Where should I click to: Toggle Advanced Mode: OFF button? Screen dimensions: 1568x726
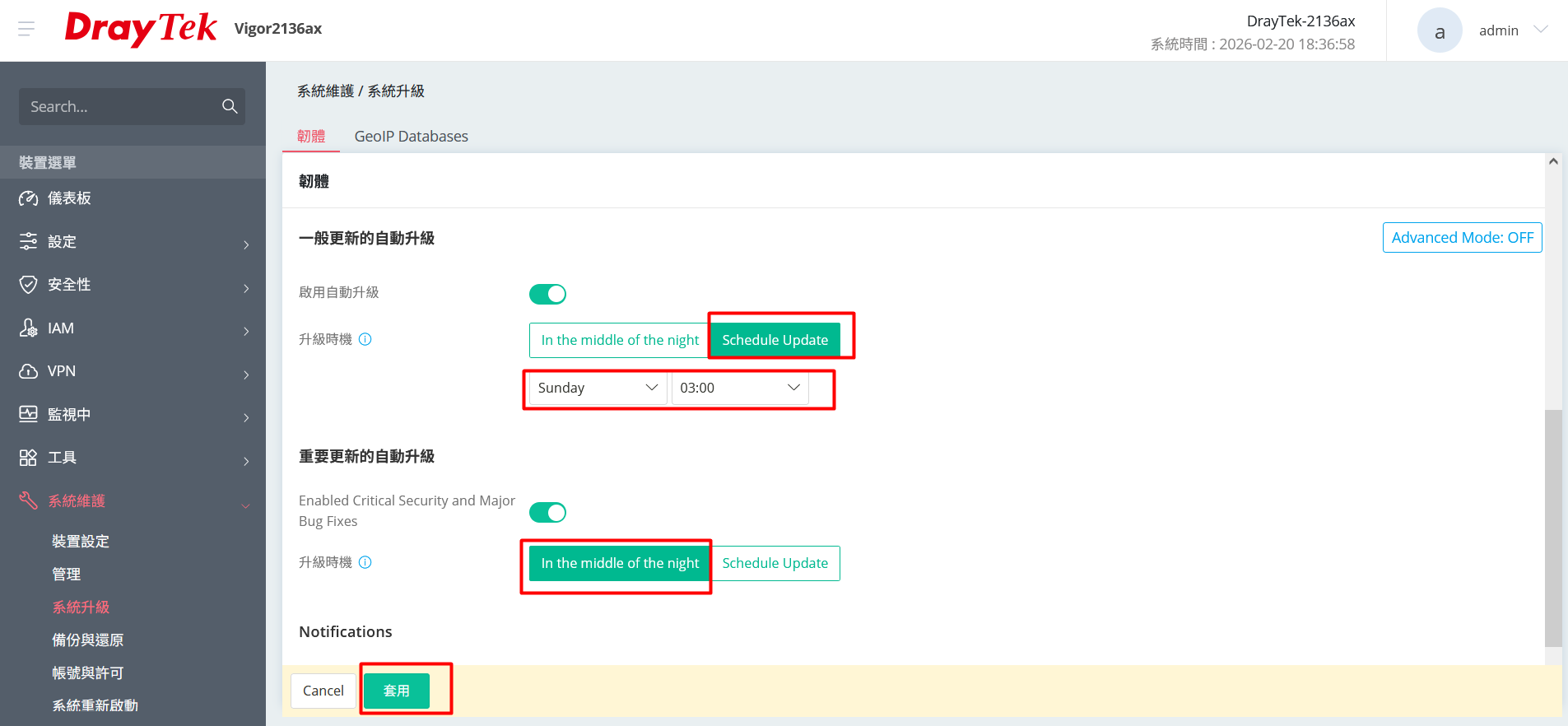[x=1462, y=238]
